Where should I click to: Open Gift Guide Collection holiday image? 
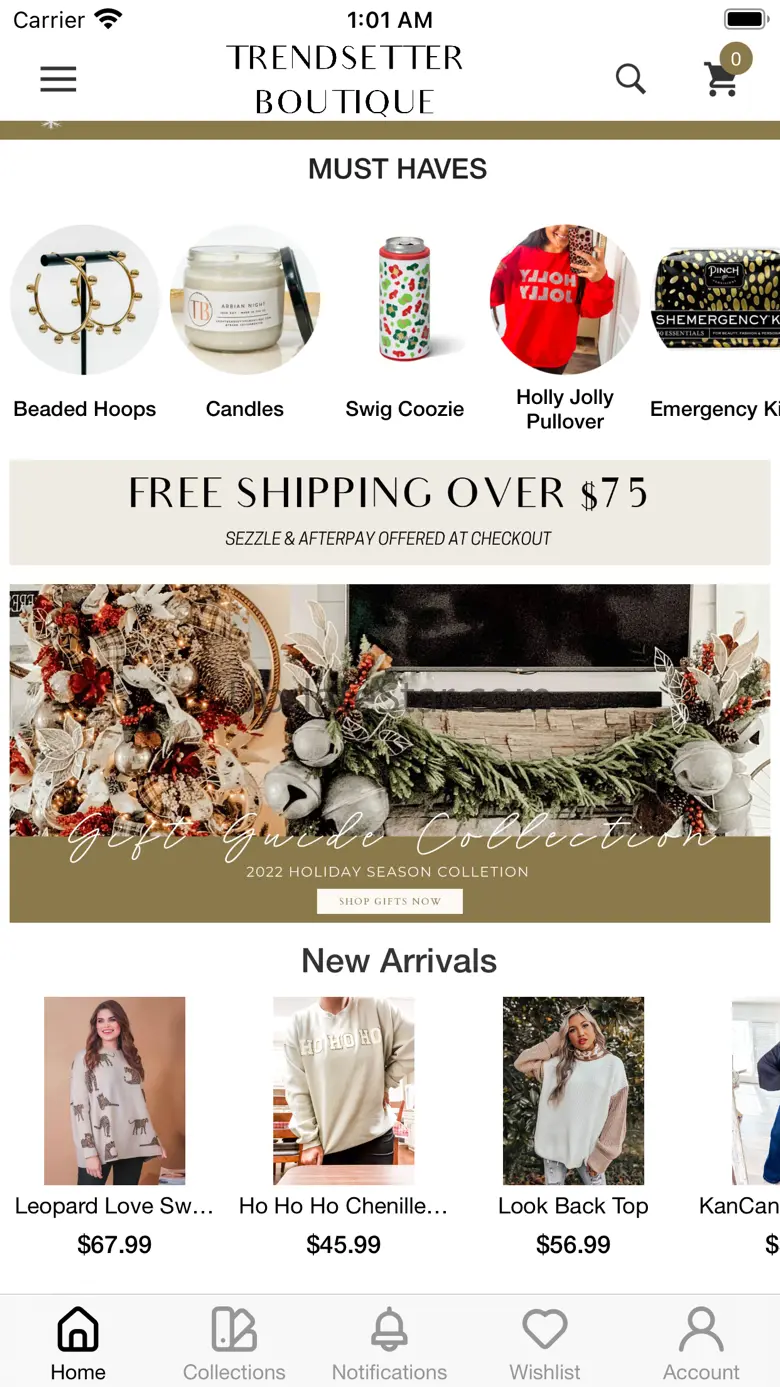[x=390, y=753]
